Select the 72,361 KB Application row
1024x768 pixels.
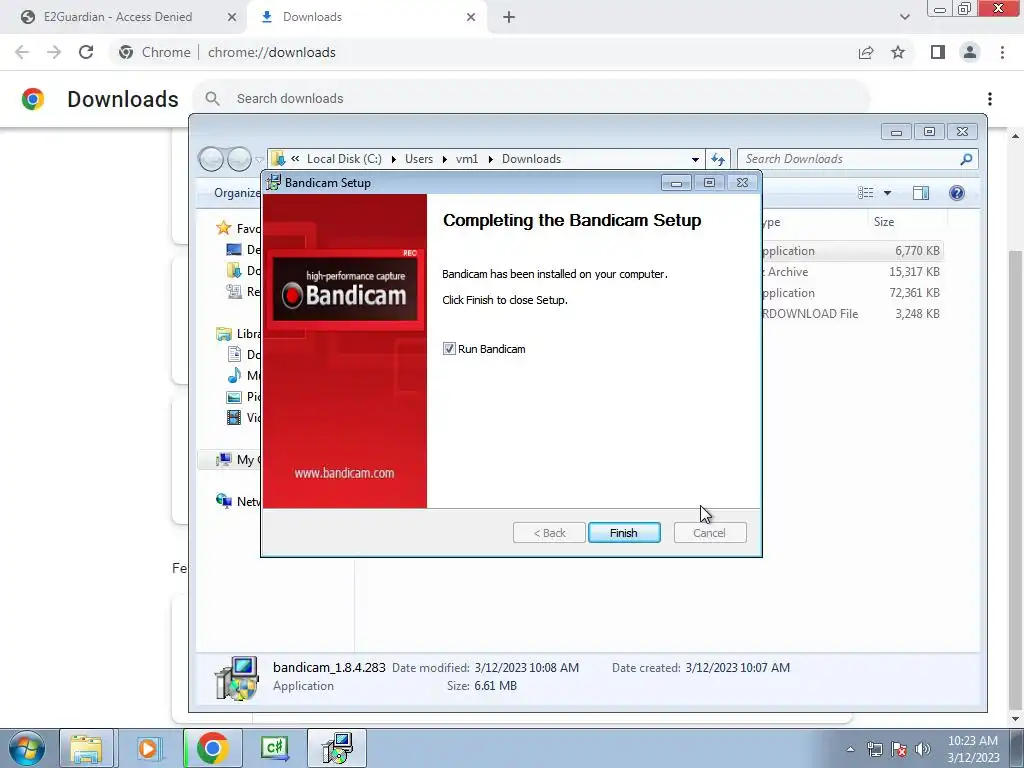click(852, 293)
